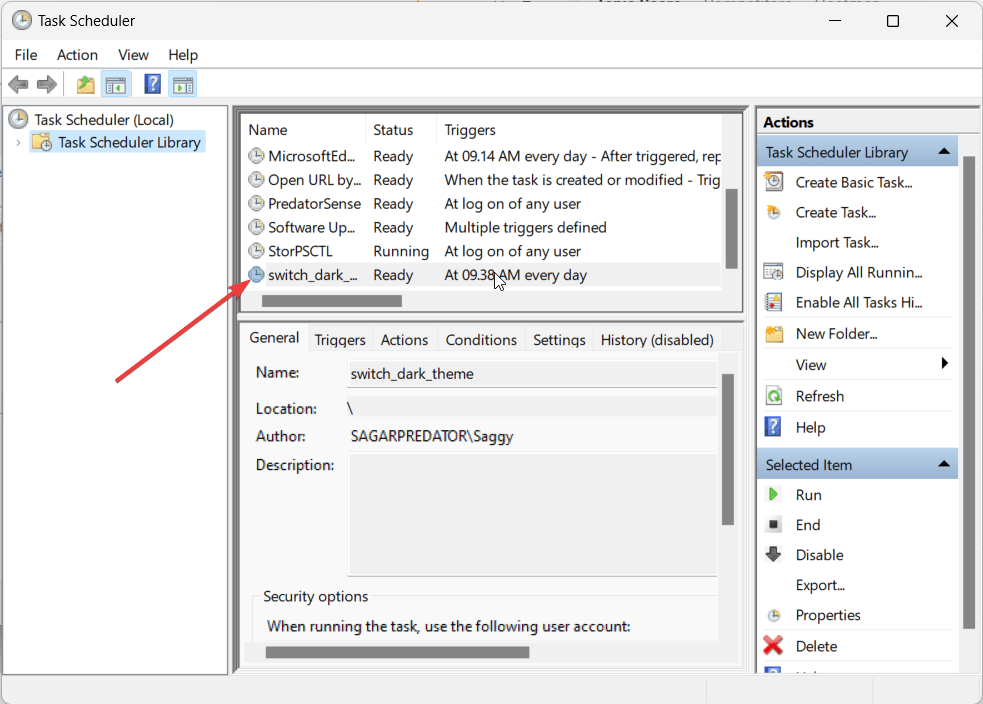The image size is (983, 704).
Task: Click the Back arrow toolbar icon
Action: pos(19,84)
